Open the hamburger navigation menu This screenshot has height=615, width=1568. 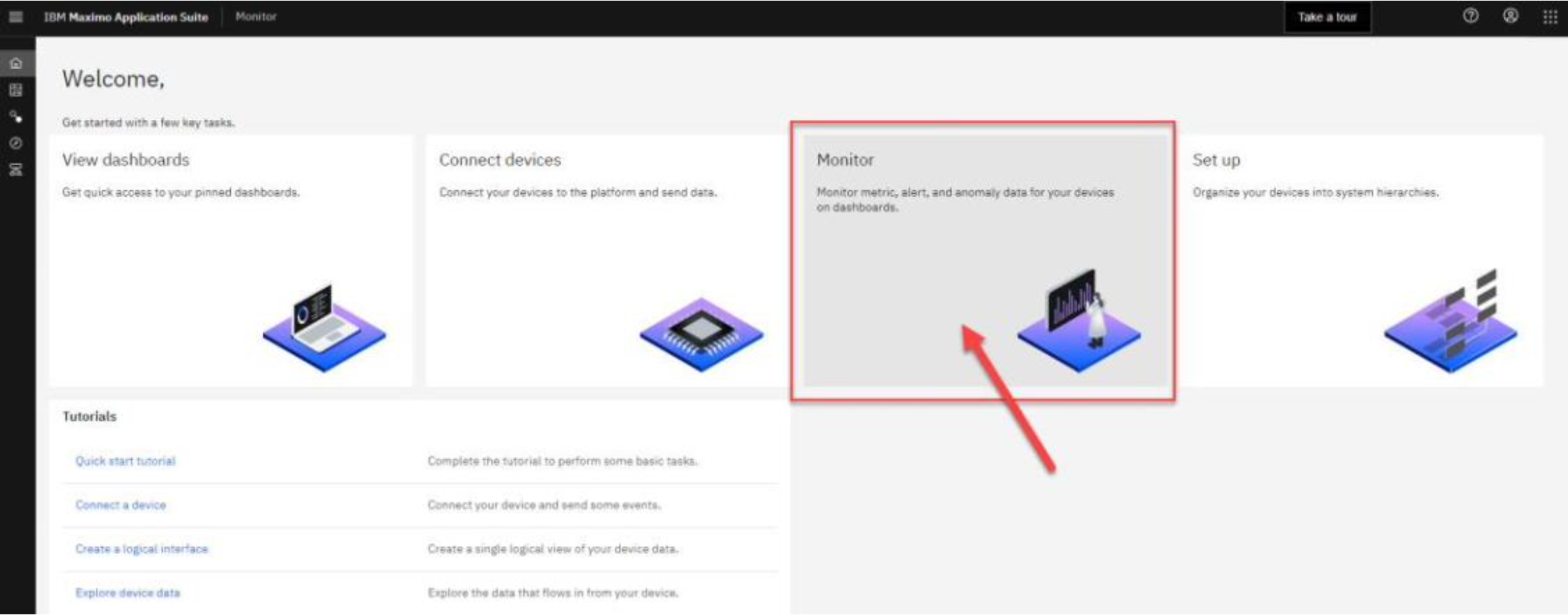(x=16, y=17)
